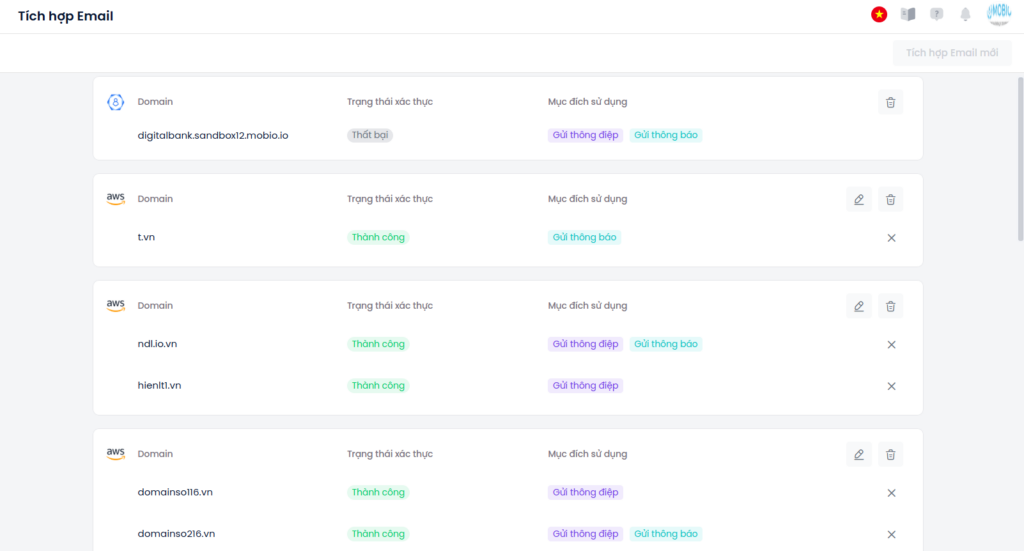Open the documentation book icon

coord(908,14)
